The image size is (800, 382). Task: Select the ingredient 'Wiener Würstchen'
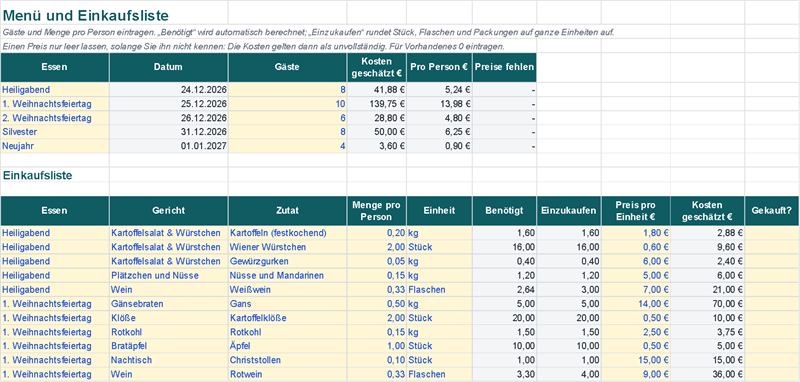(287, 247)
